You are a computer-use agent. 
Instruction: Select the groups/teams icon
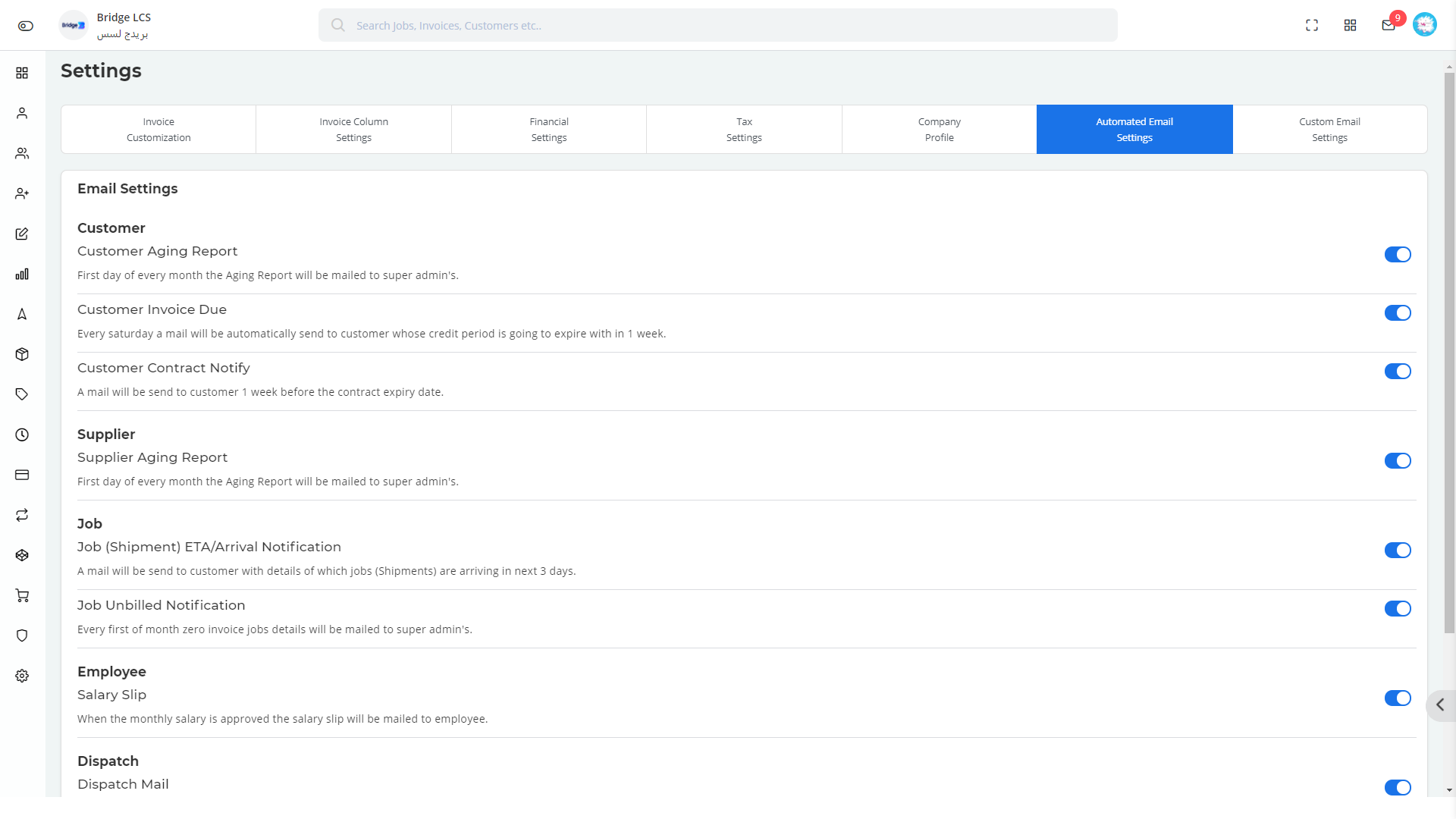22,152
